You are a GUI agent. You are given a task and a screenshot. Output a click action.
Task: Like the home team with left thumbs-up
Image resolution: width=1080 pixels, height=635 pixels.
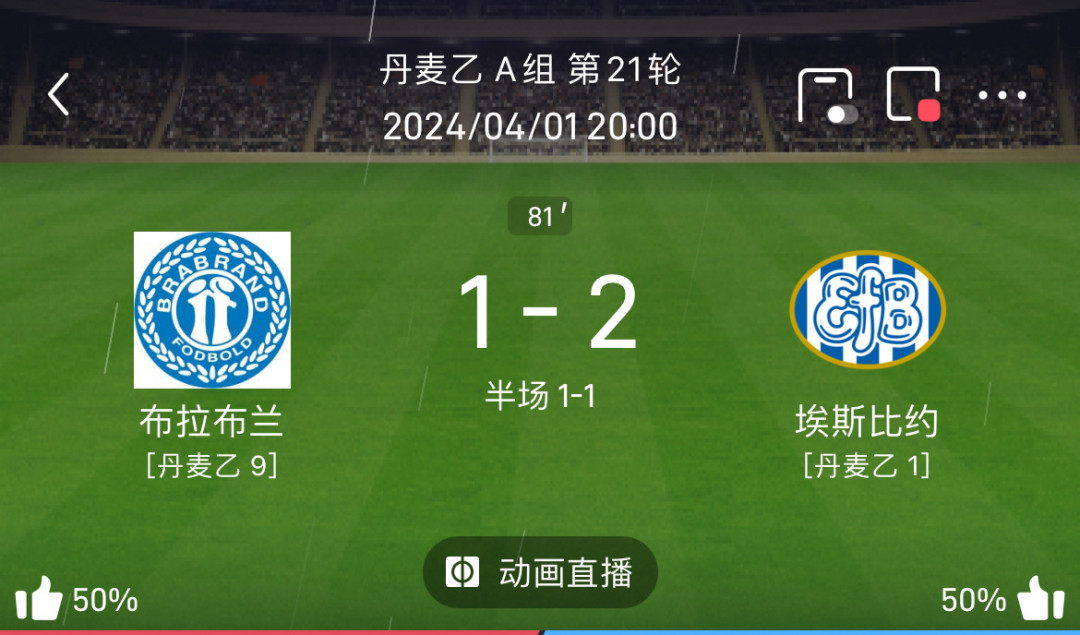click(39, 598)
